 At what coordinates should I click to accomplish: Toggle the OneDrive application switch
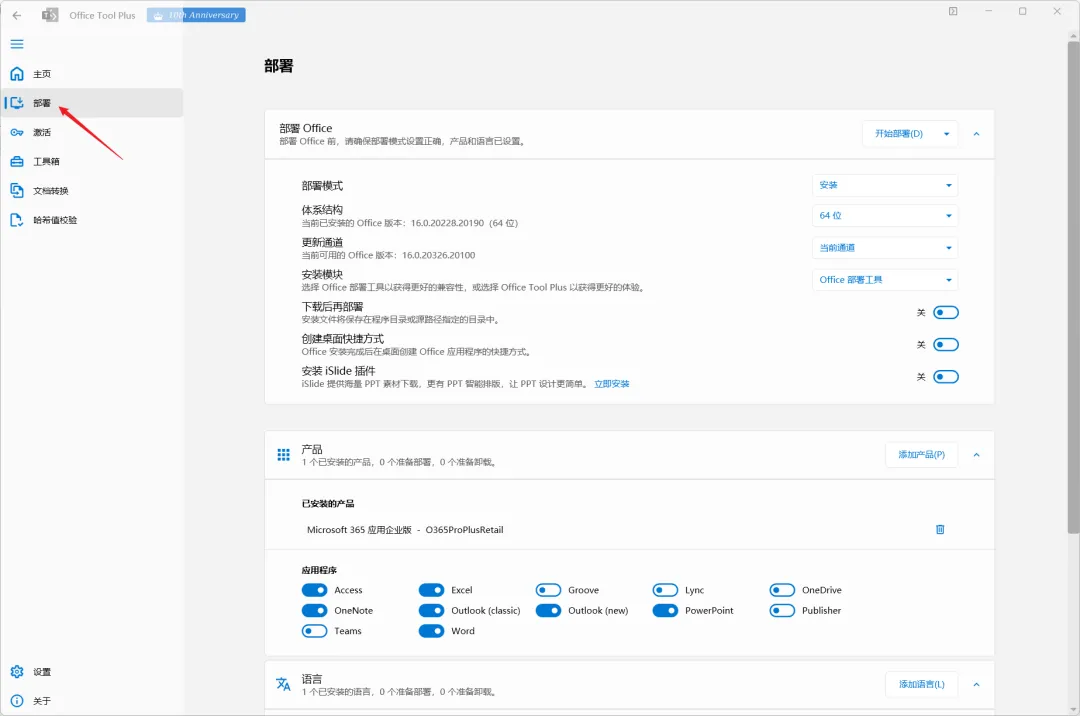coord(782,590)
